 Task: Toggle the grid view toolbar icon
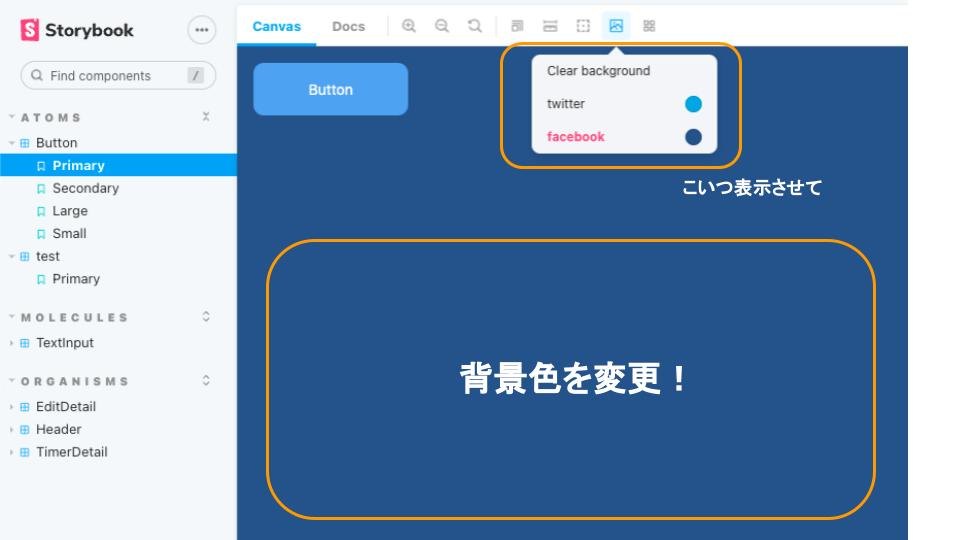click(649, 26)
